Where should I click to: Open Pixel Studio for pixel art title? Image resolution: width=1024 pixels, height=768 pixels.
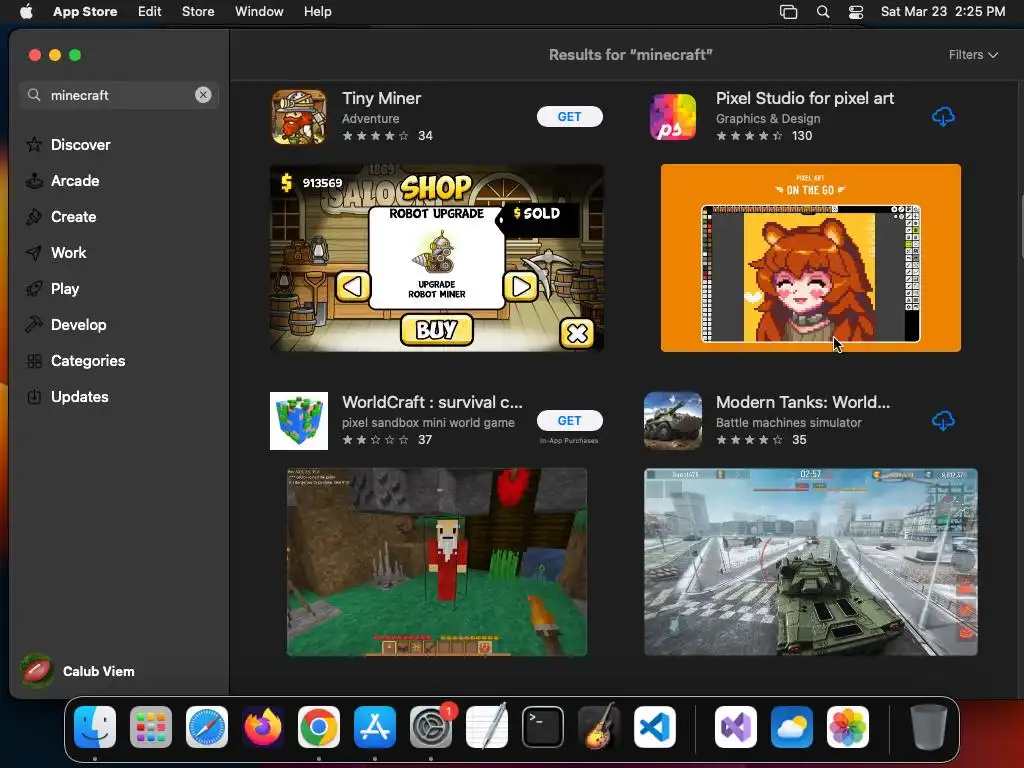(x=805, y=98)
